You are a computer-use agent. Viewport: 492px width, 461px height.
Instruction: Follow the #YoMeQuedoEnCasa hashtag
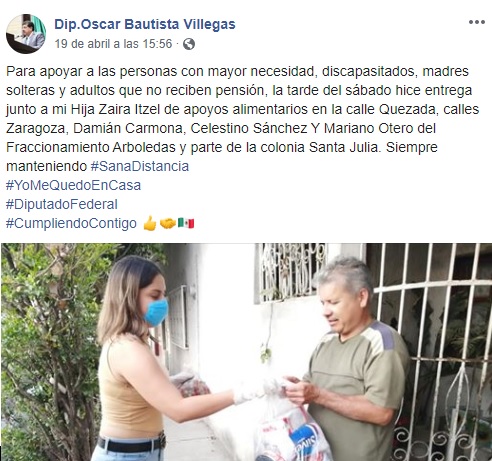(x=73, y=185)
